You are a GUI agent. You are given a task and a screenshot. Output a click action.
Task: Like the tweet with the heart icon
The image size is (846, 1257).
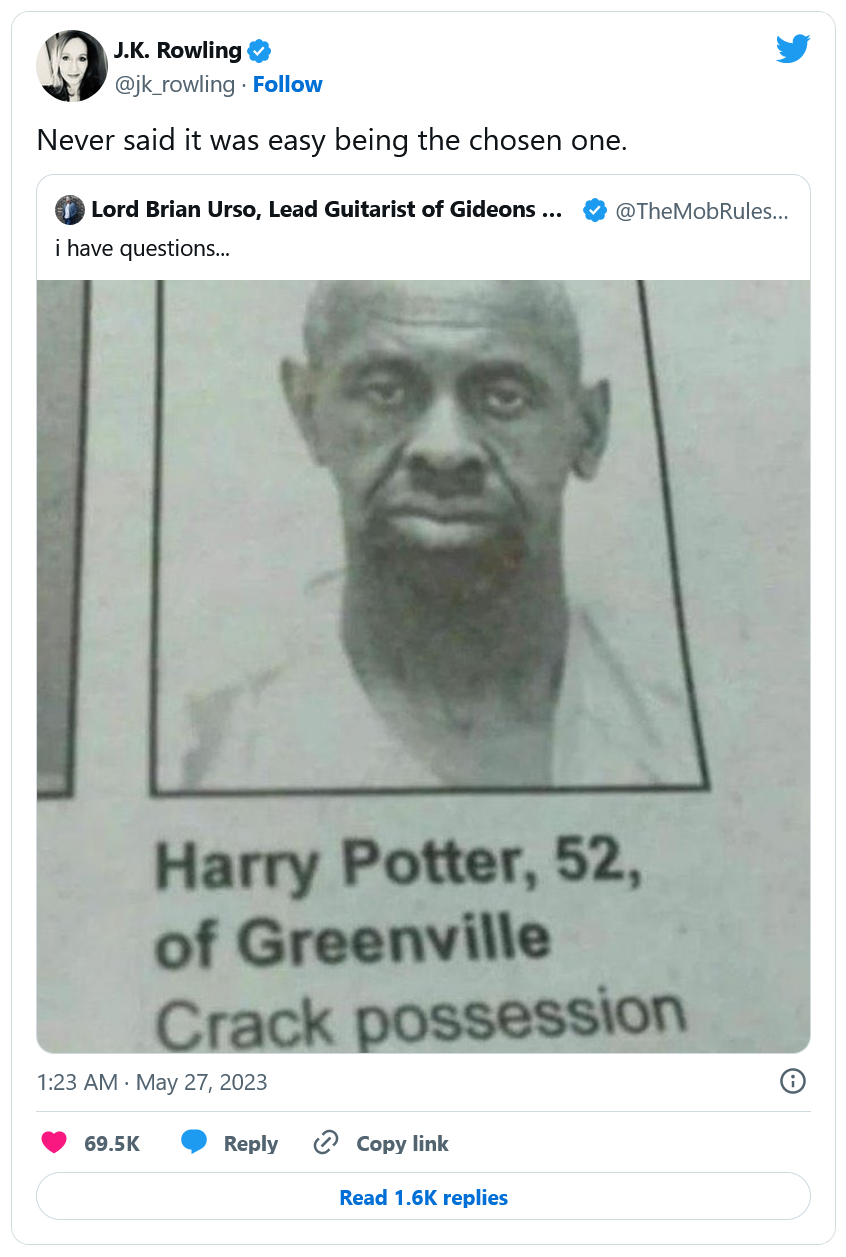(x=54, y=1143)
